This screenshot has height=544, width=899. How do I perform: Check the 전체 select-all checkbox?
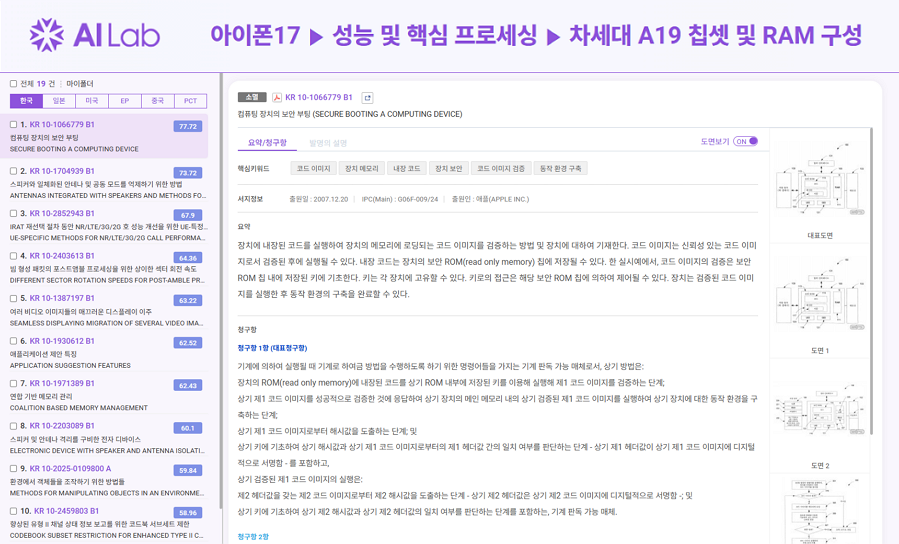(x=13, y=84)
